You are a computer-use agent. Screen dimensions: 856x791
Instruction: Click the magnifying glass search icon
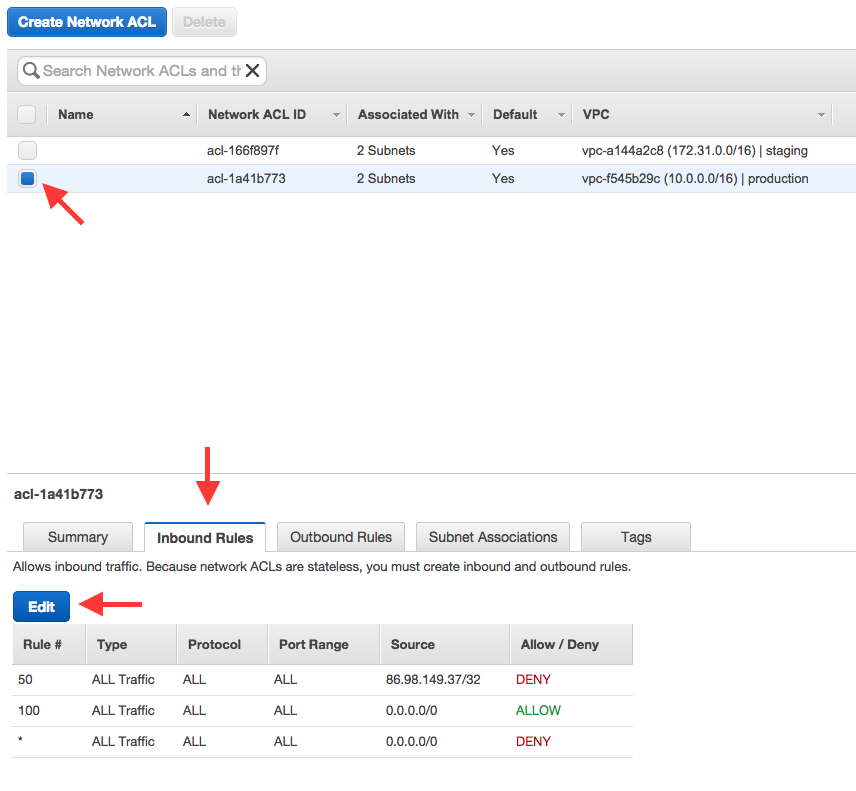[31, 70]
